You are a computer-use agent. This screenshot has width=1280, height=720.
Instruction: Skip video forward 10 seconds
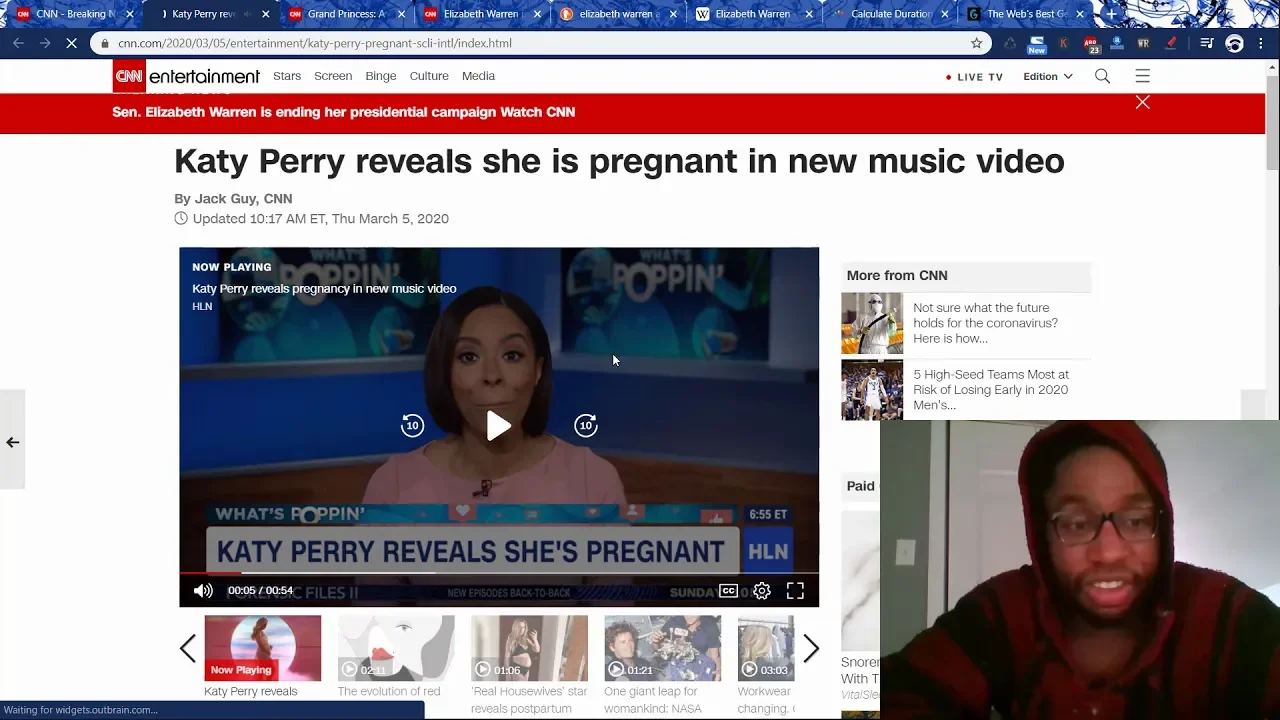coord(586,426)
